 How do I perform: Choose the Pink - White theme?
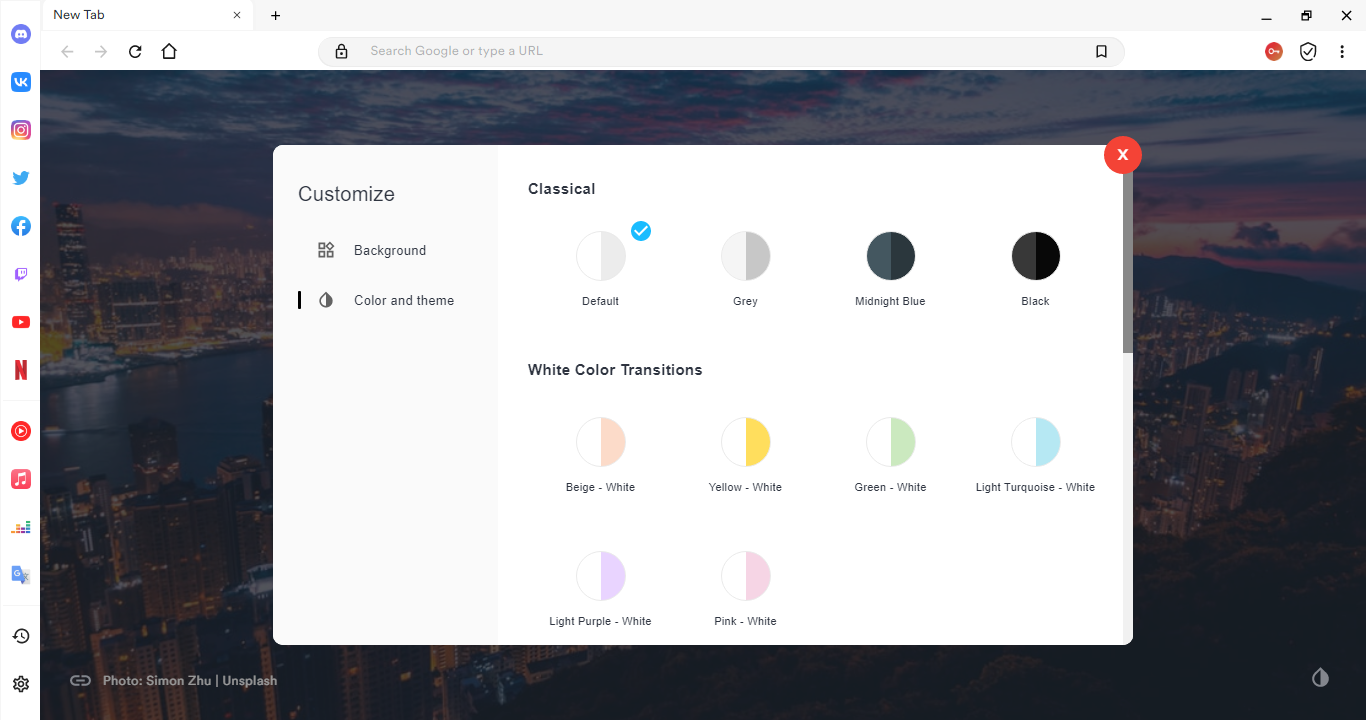click(x=745, y=575)
